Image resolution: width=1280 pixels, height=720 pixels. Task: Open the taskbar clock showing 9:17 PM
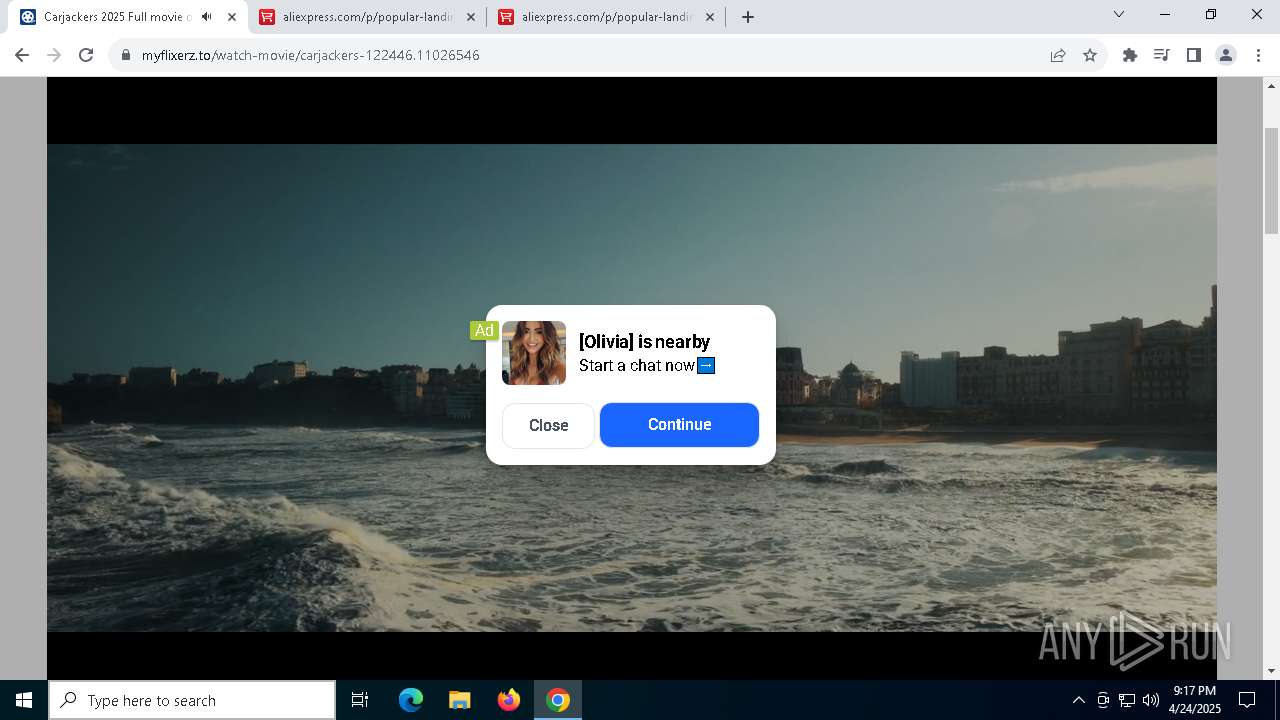[1195, 700]
